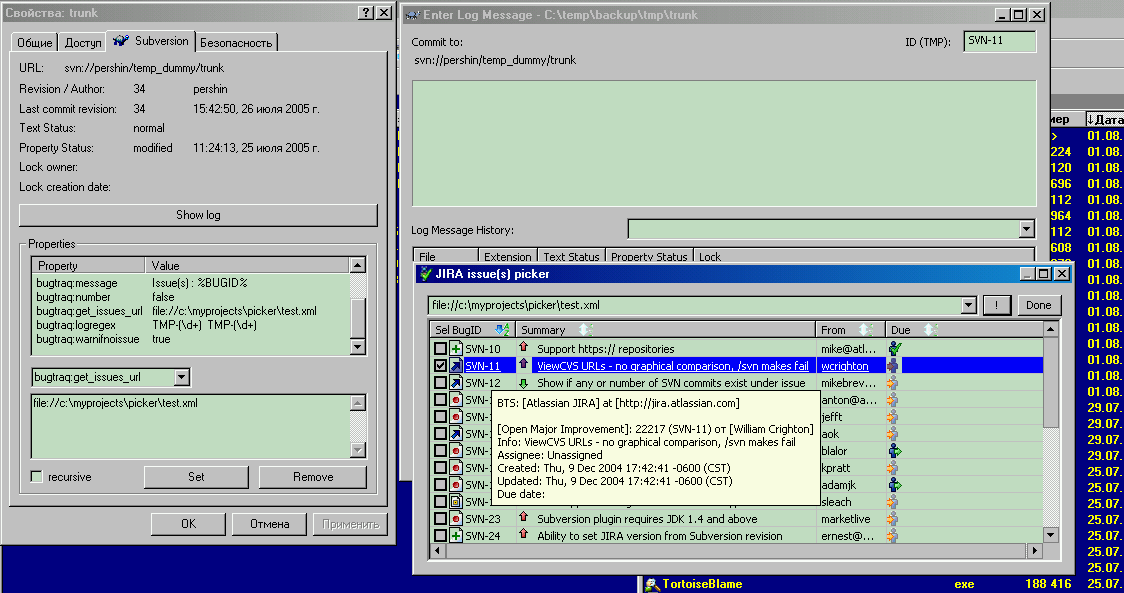Click Properties list scrollbar down arrow
This screenshot has height=593, width=1124.
click(358, 347)
